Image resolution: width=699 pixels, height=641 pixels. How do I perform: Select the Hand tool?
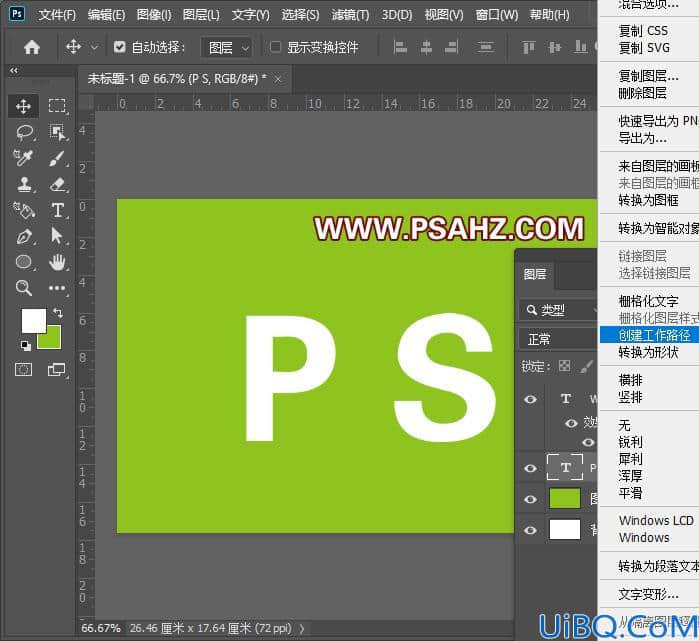57,263
